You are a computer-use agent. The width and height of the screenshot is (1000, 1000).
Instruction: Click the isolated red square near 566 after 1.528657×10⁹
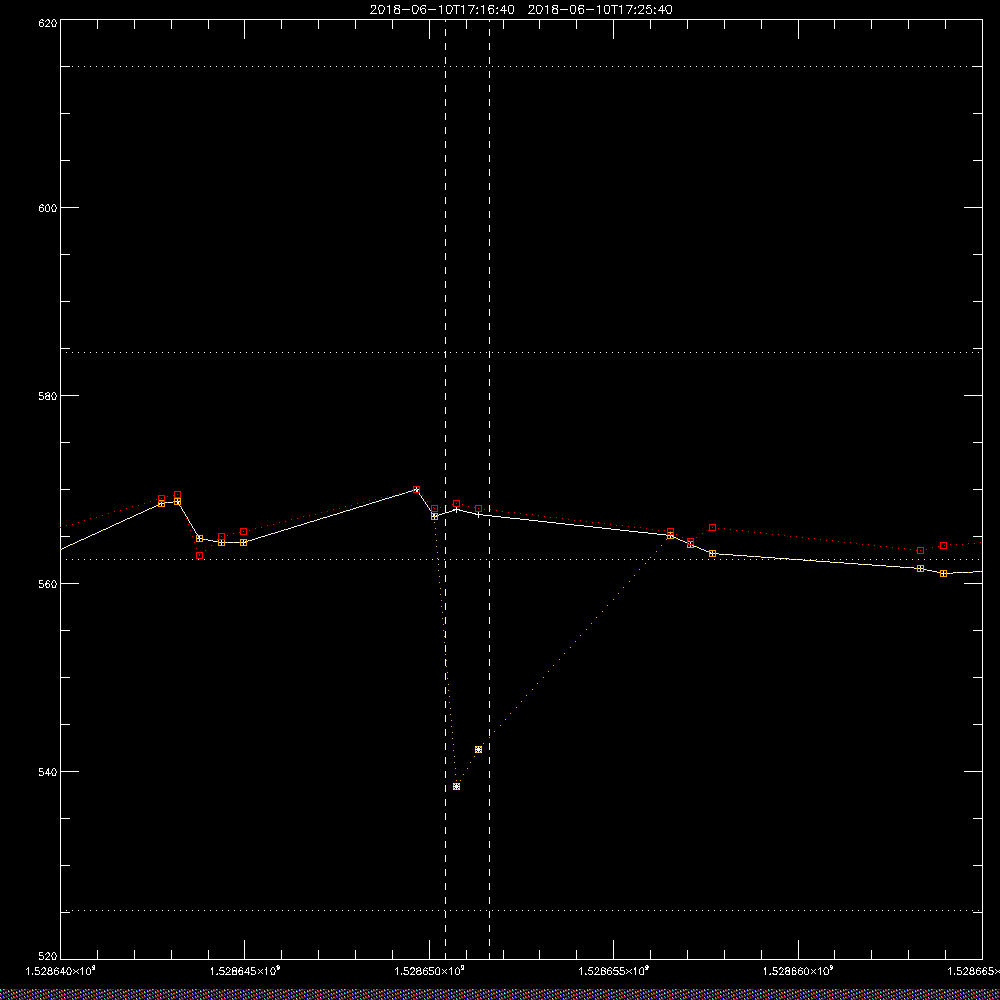[712, 527]
